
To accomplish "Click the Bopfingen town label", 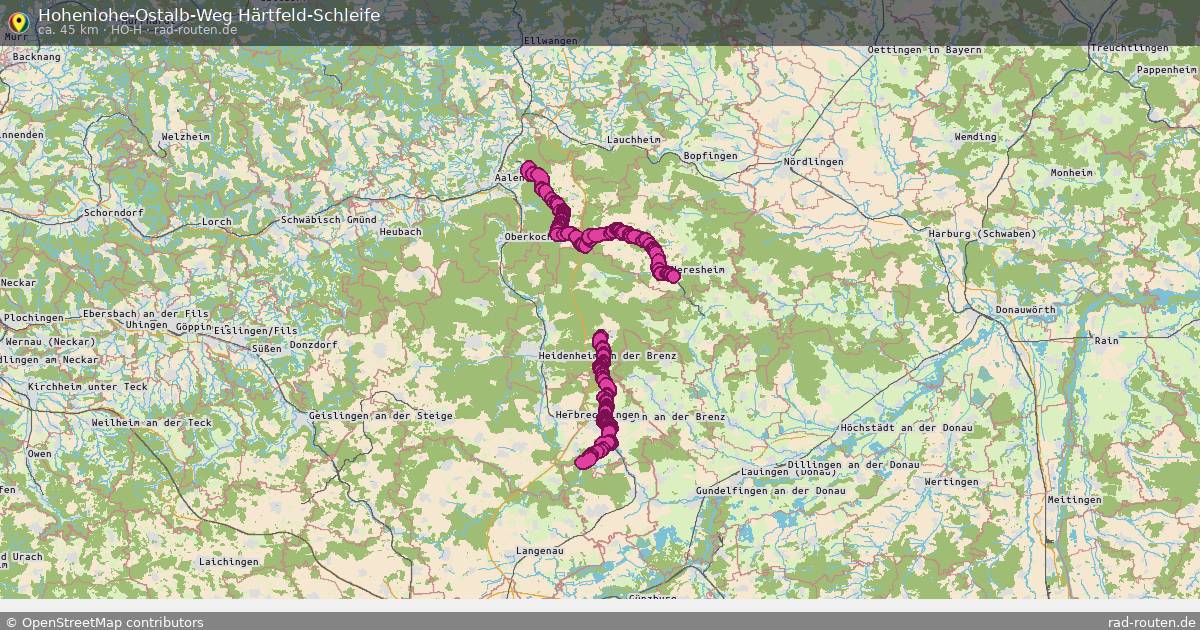I will coord(709,156).
